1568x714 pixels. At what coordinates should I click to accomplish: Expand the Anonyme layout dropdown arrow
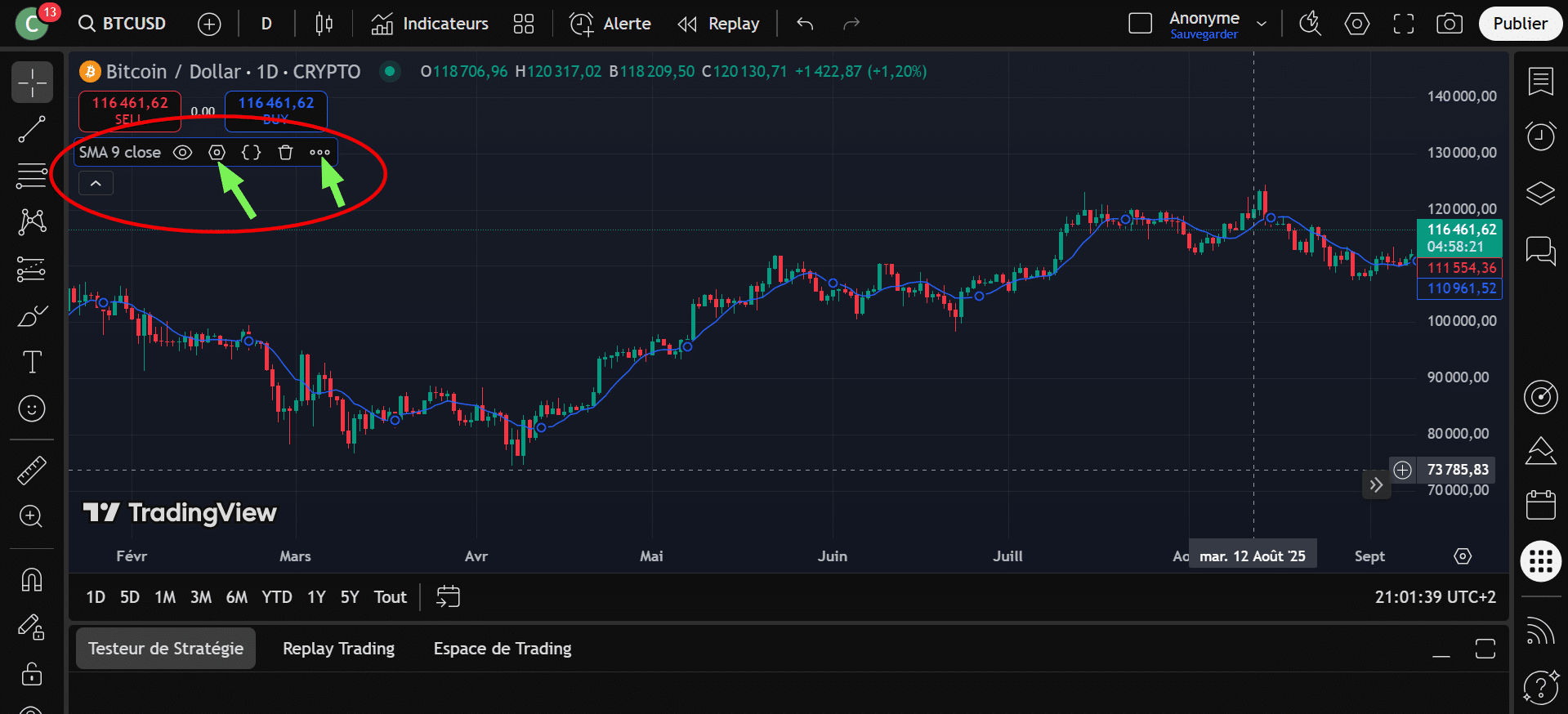click(1262, 24)
